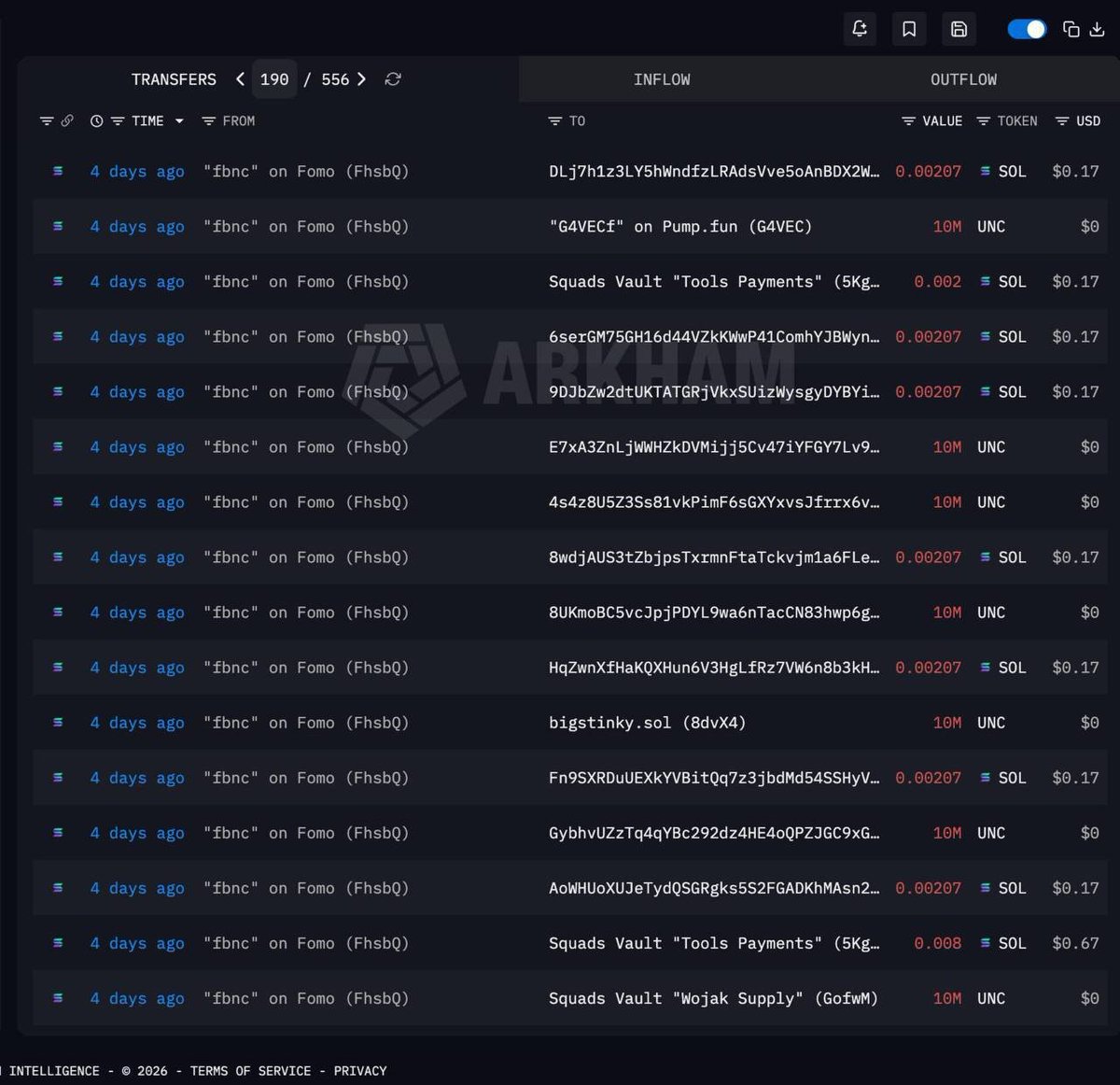Click the Solana chain icon at the left of the DLj7h1z3LY5h row
The height and width of the screenshot is (1085, 1120).
tap(58, 171)
